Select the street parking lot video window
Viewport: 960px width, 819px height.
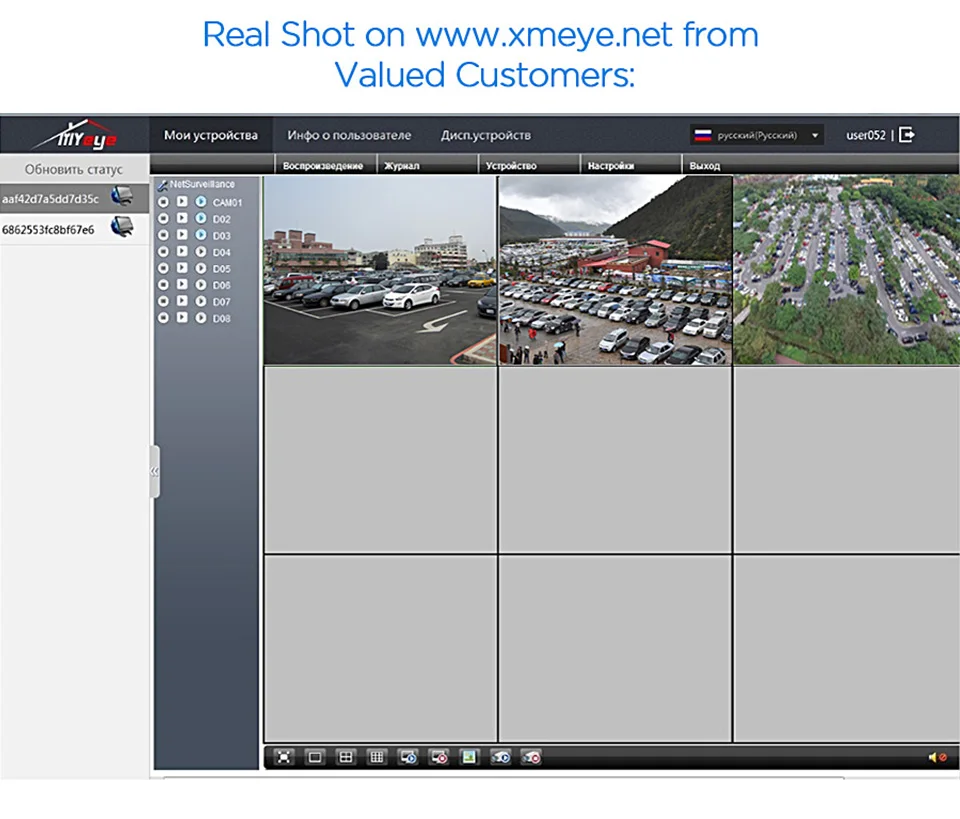point(380,271)
